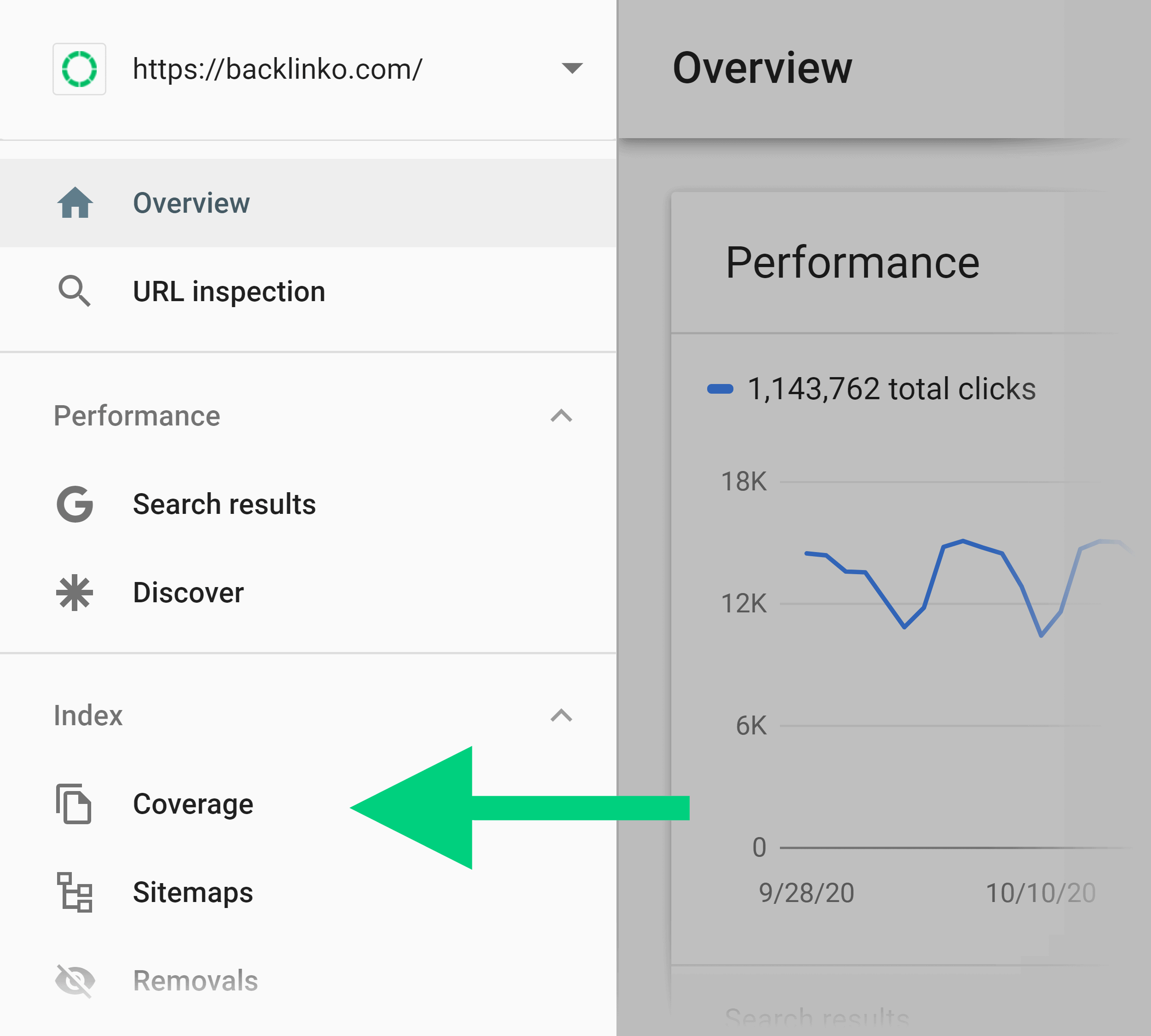This screenshot has width=1151, height=1036.
Task: Click the 9/28/20 date label
Action: tap(807, 892)
